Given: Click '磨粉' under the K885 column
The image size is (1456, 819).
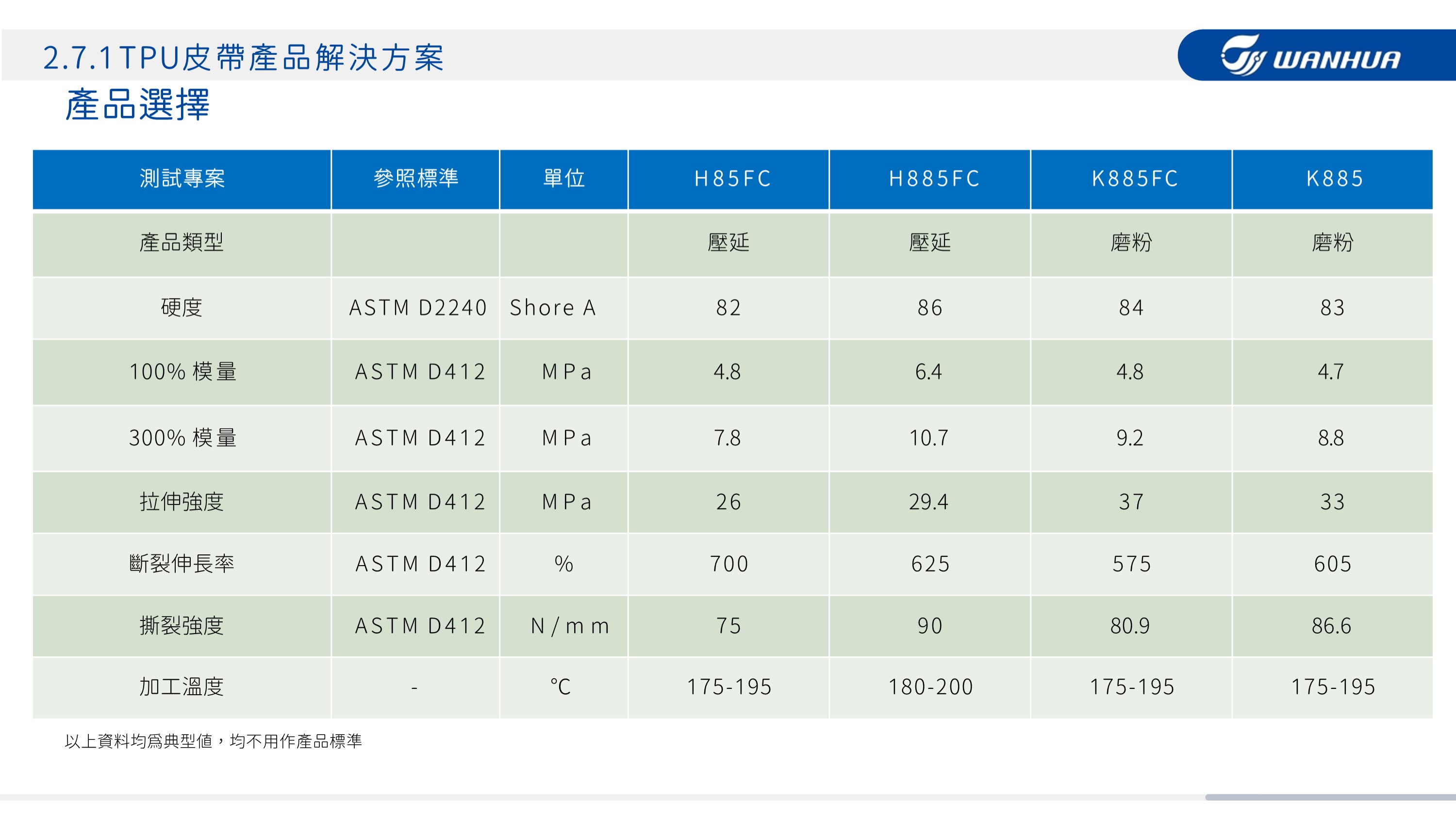Looking at the screenshot, I should pyautogui.click(x=1332, y=242).
